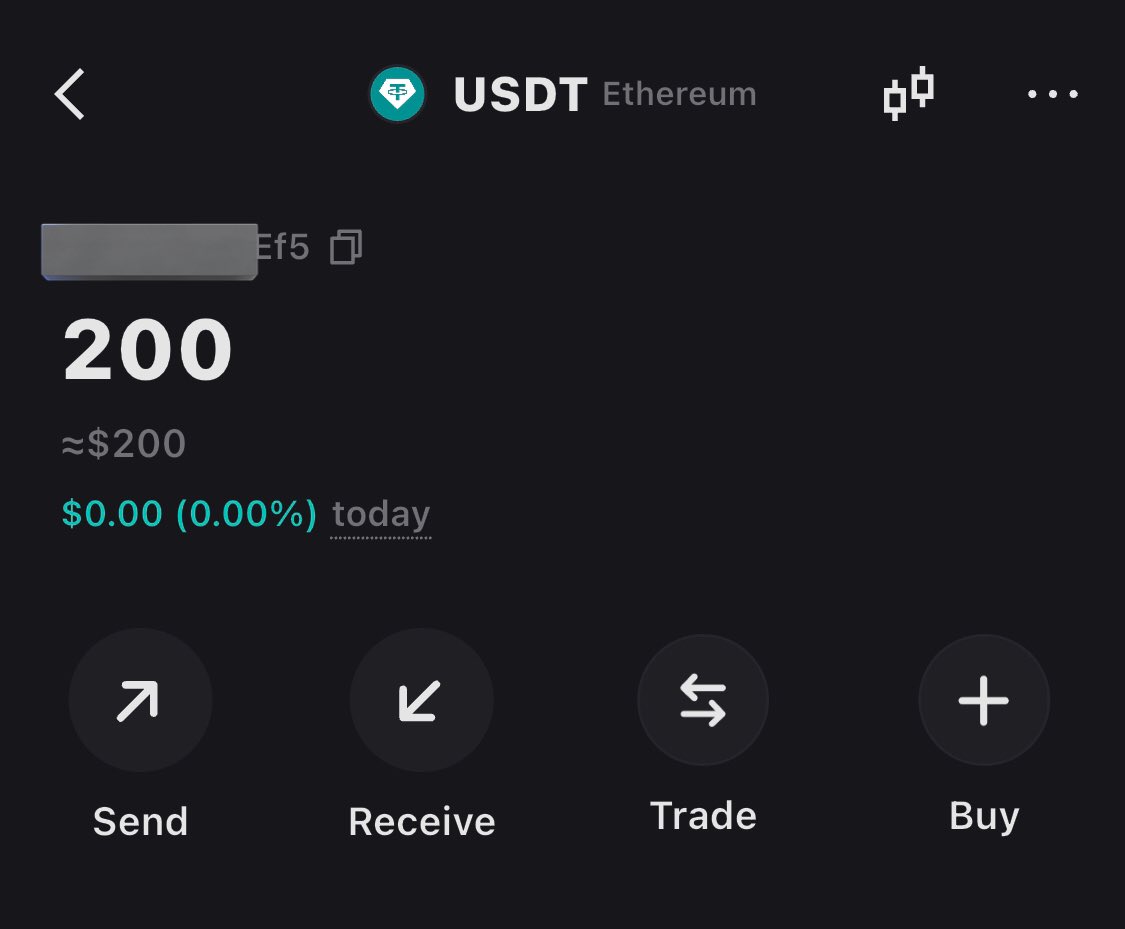This screenshot has width=1125, height=929.
Task: Tap the Buy plus icon
Action: [984, 700]
